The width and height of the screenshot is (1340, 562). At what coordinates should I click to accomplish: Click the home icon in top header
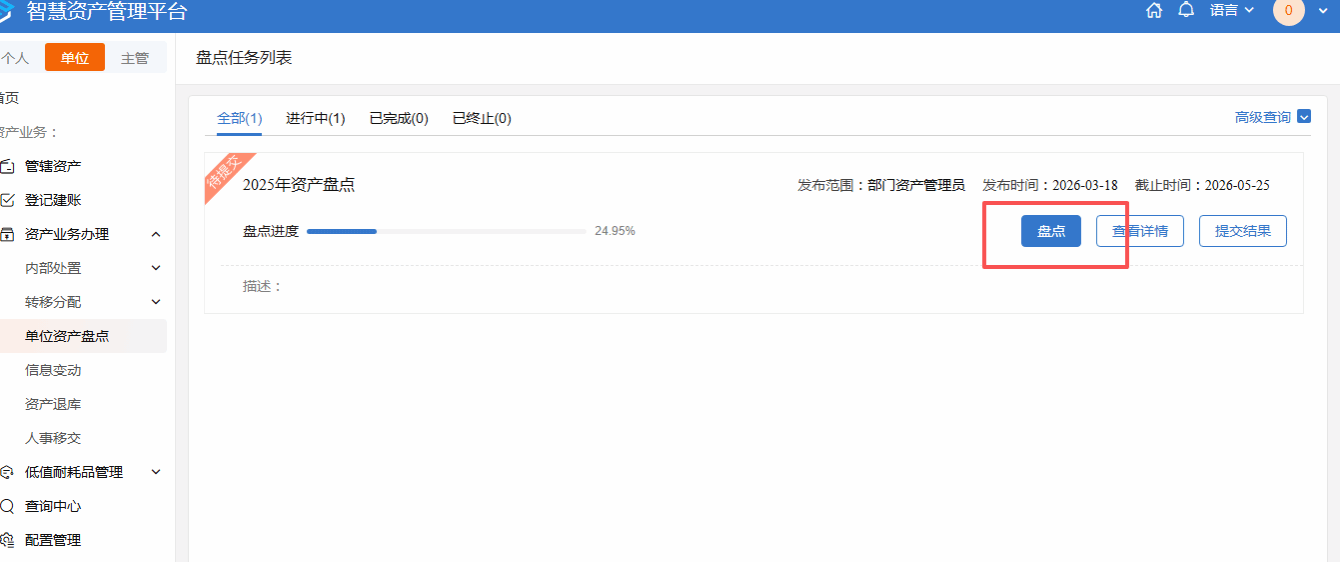1154,11
